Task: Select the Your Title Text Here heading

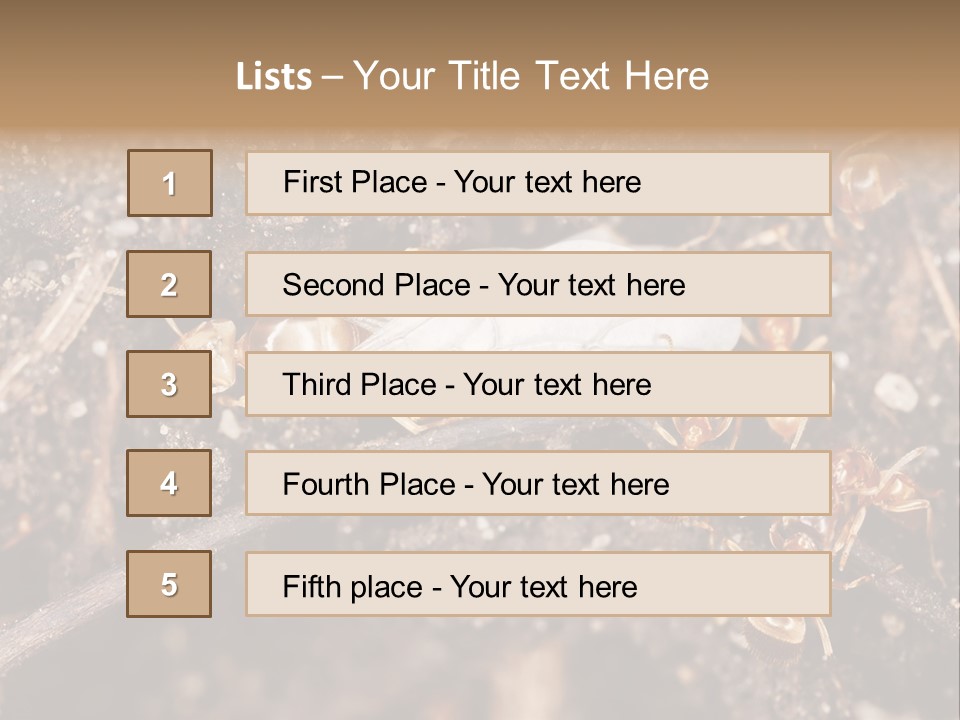Action: [x=531, y=76]
